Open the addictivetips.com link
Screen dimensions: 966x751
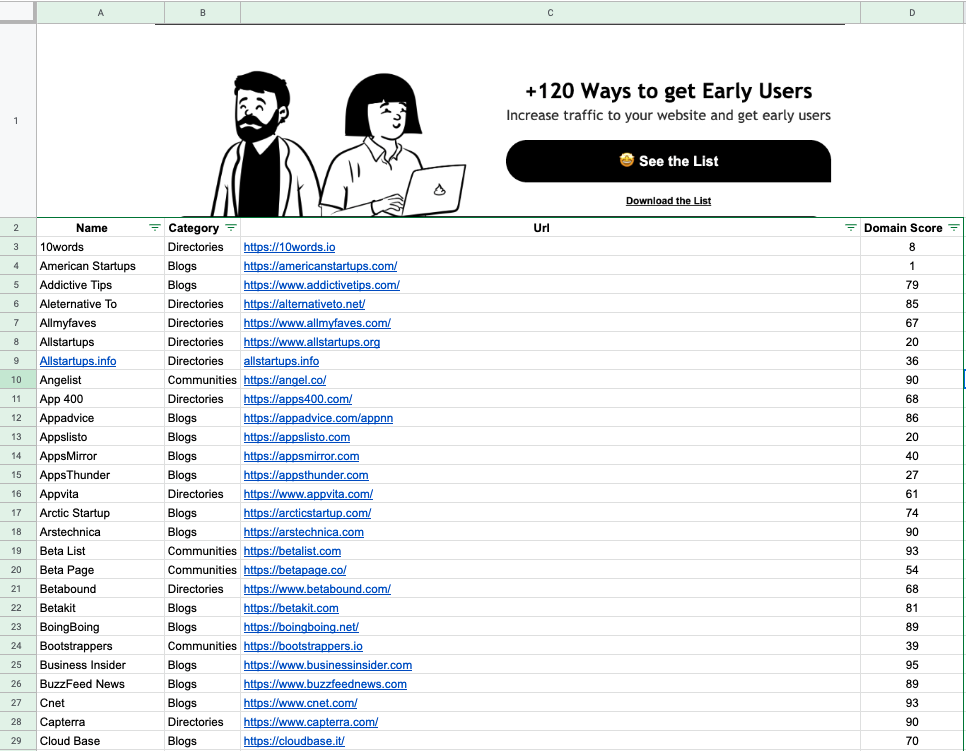pyautogui.click(x=322, y=285)
